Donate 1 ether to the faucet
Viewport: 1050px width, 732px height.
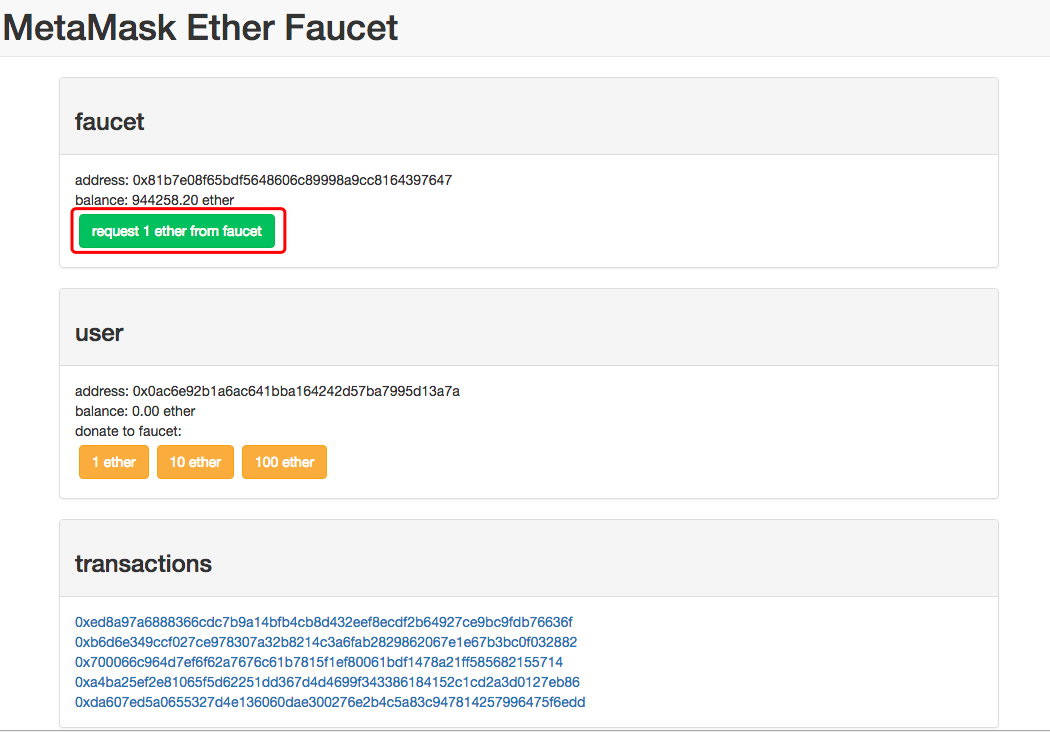[x=114, y=462]
